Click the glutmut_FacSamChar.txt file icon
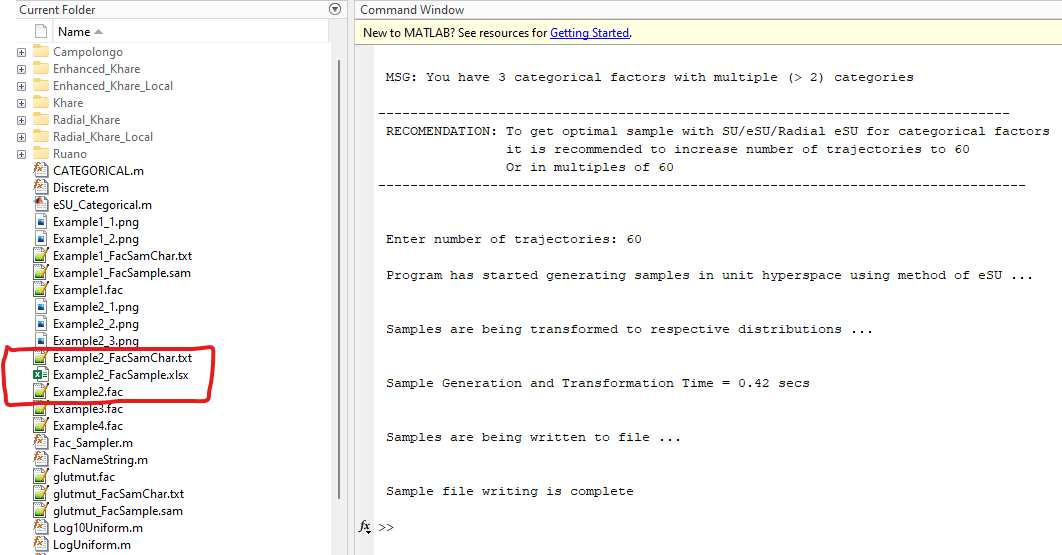Viewport: 1062px width, 555px height. tap(40, 493)
